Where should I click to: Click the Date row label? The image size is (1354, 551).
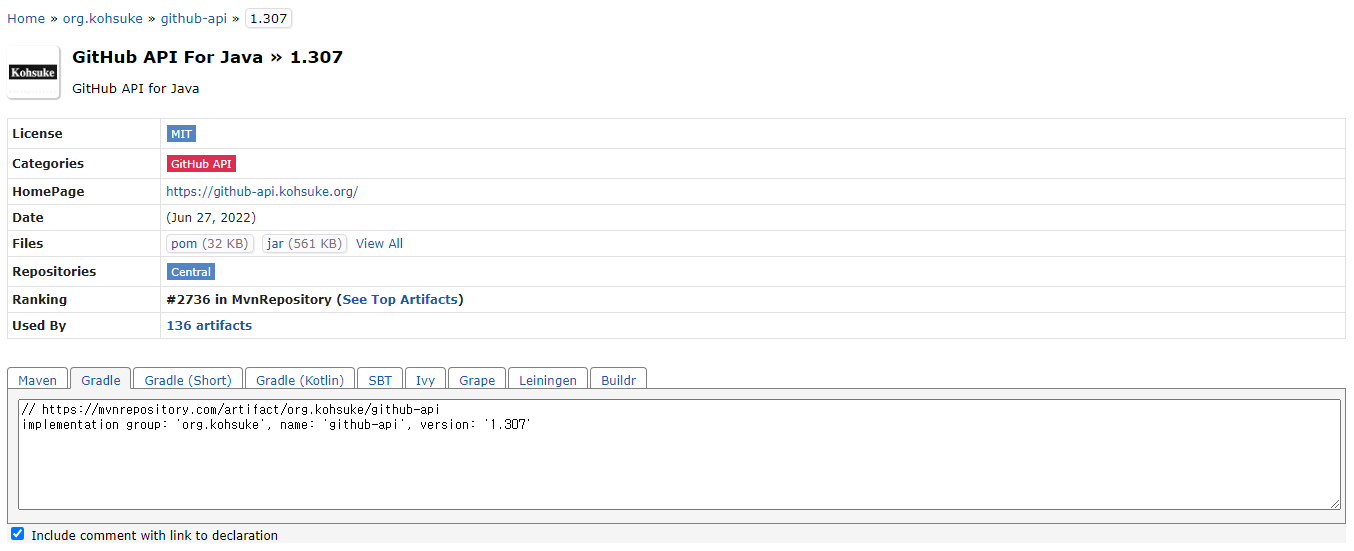28,217
